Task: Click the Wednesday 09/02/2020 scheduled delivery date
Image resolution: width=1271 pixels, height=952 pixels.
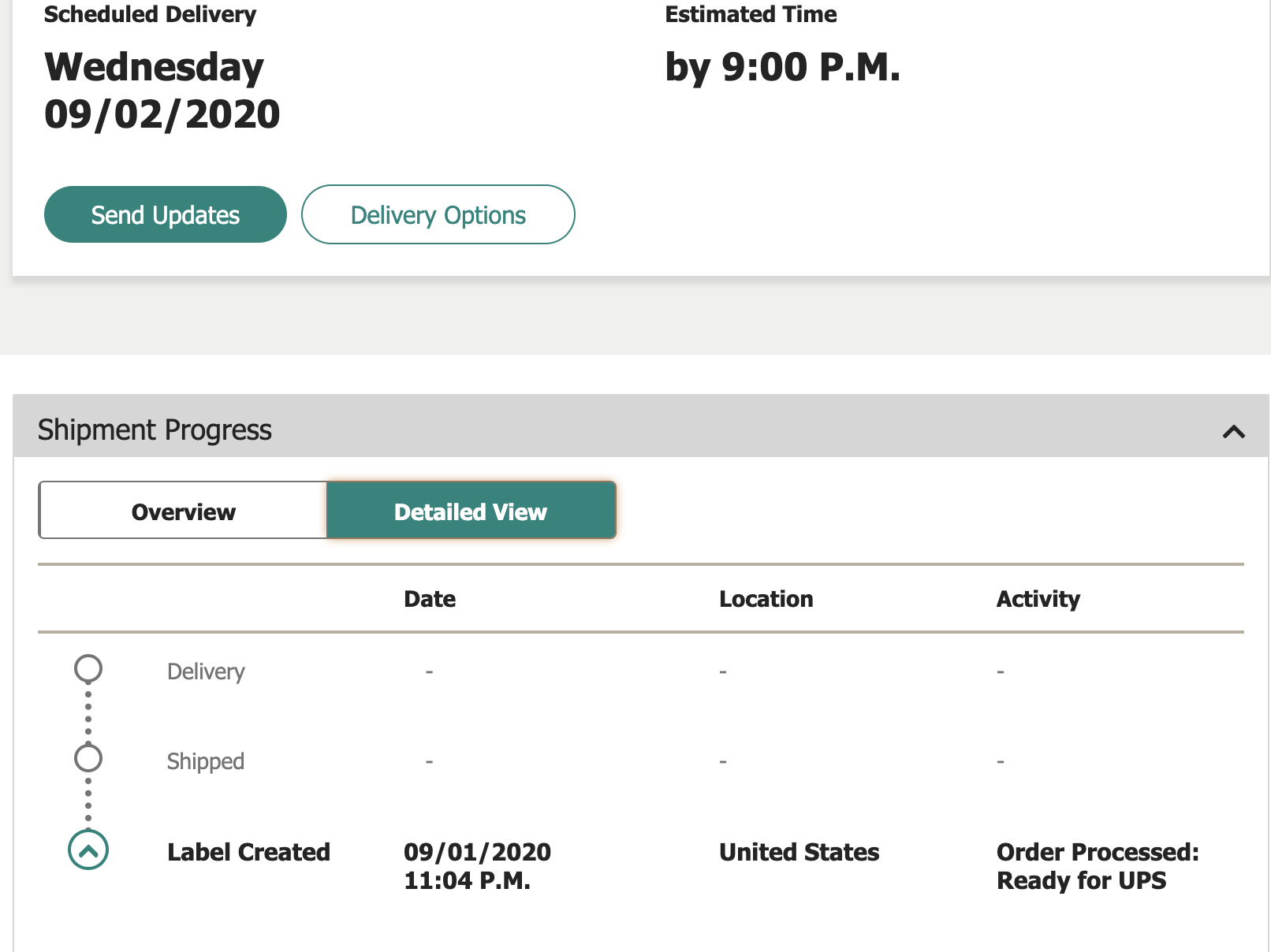Action: [162, 91]
